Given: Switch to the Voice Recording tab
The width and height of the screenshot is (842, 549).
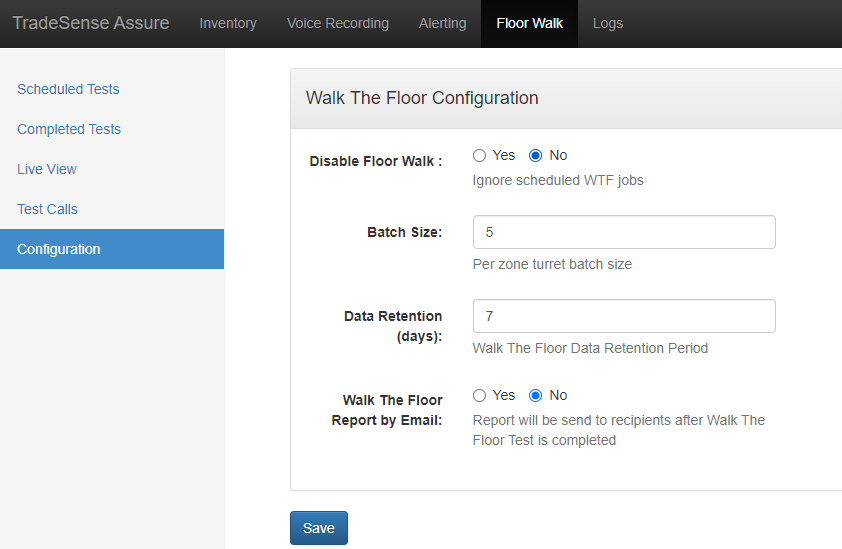Looking at the screenshot, I should (x=338, y=23).
